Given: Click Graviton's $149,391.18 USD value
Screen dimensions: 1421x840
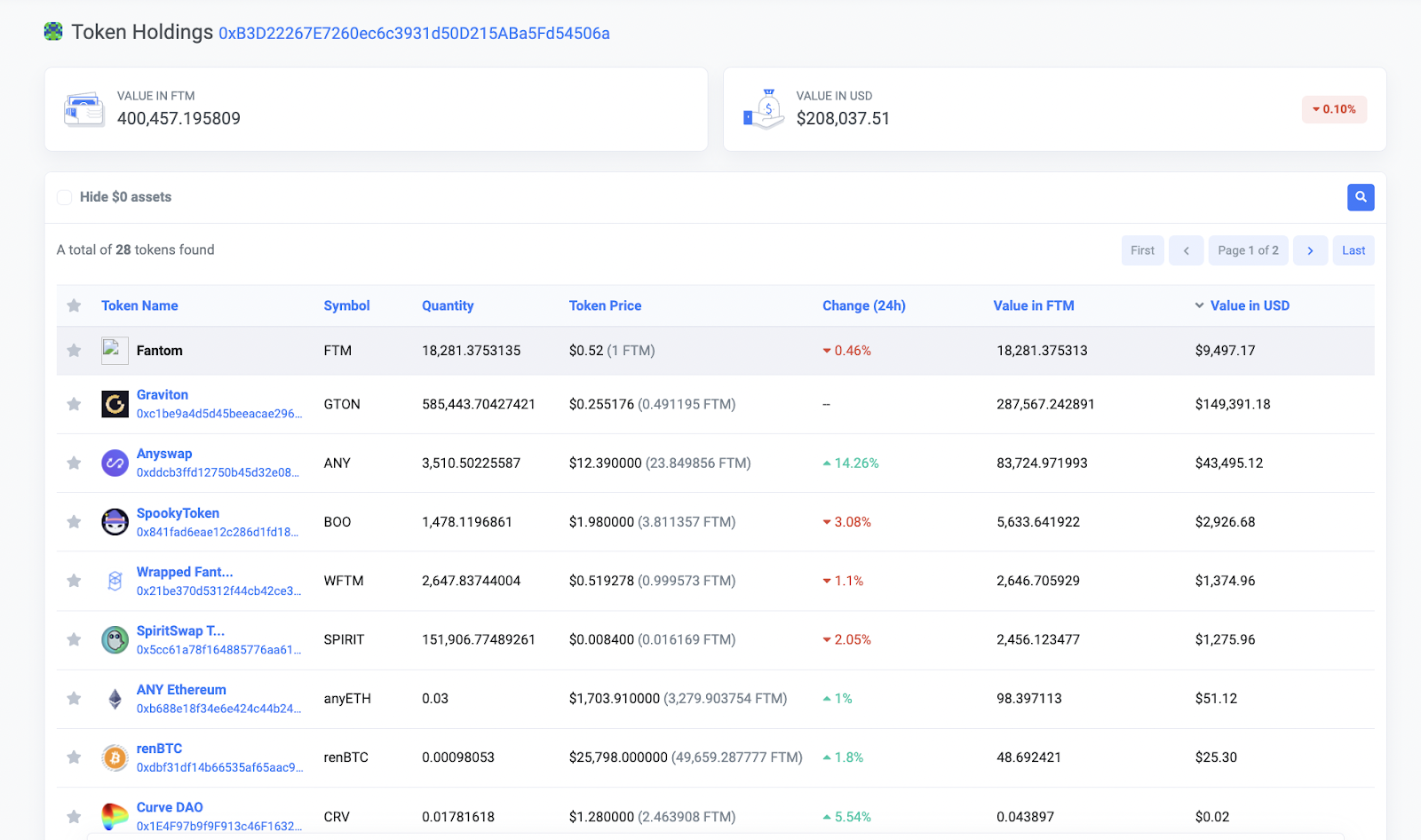Looking at the screenshot, I should (1233, 404).
